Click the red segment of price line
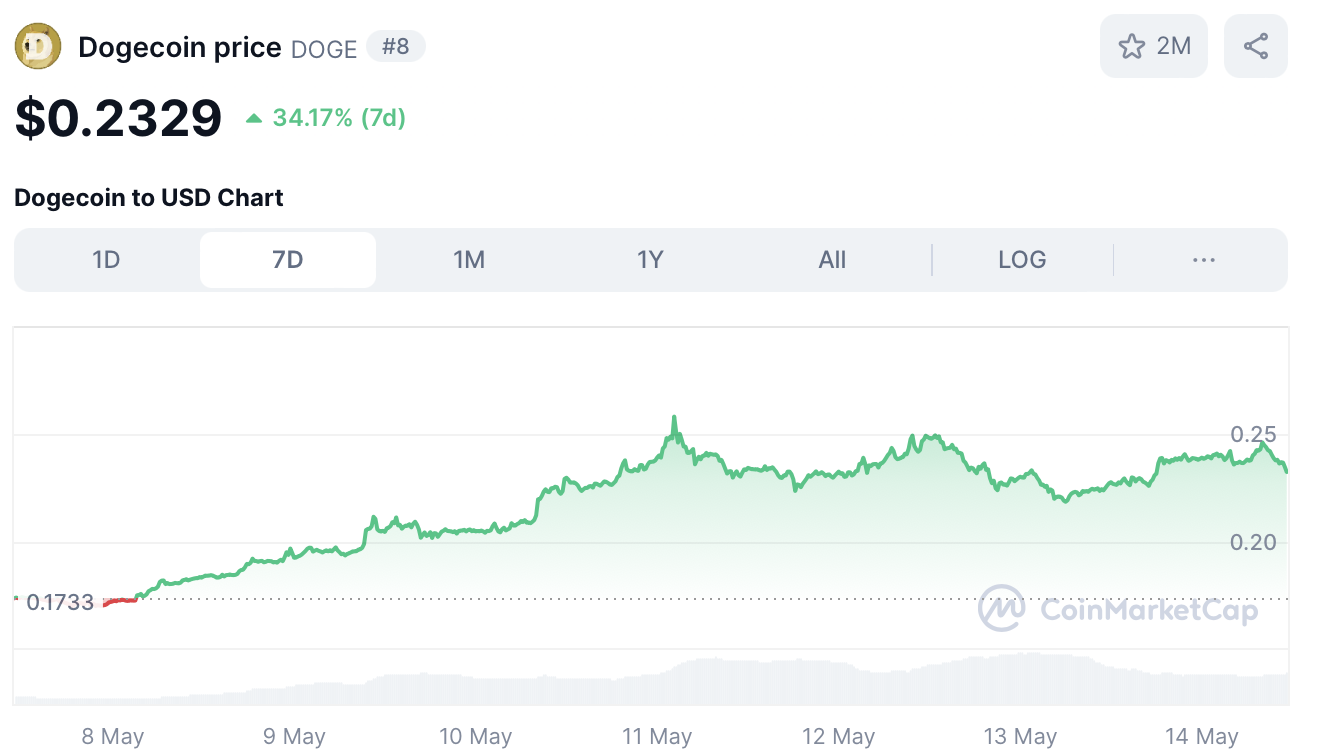This screenshot has height=756, width=1320. [x=120, y=601]
